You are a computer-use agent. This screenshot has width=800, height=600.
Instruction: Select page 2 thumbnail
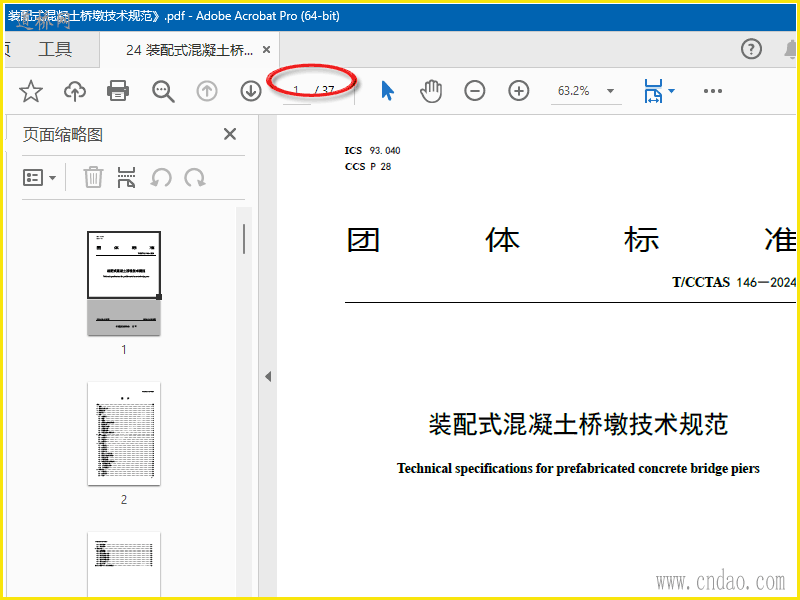coord(124,434)
